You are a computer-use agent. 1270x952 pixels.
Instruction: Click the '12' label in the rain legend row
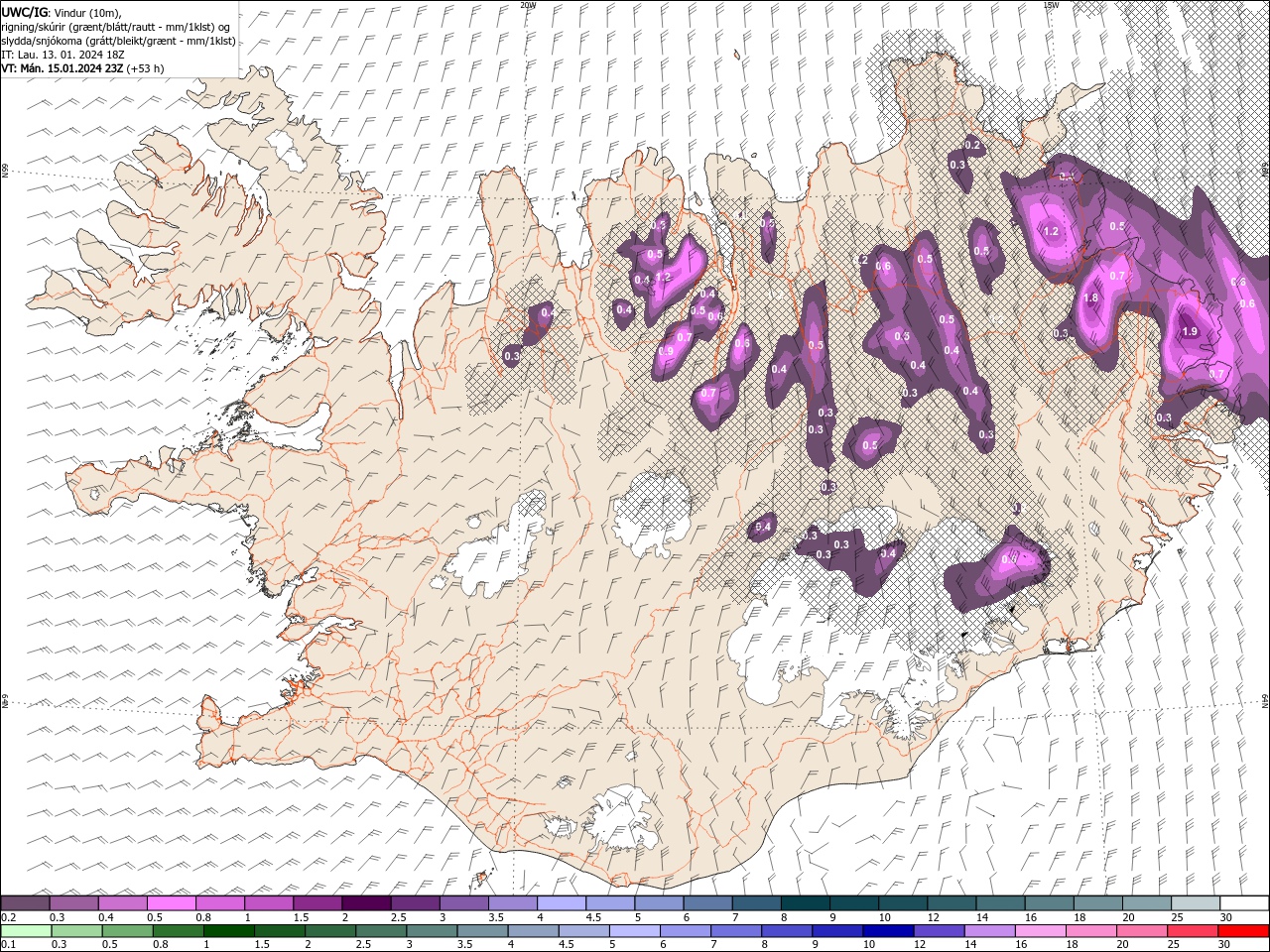[920, 945]
